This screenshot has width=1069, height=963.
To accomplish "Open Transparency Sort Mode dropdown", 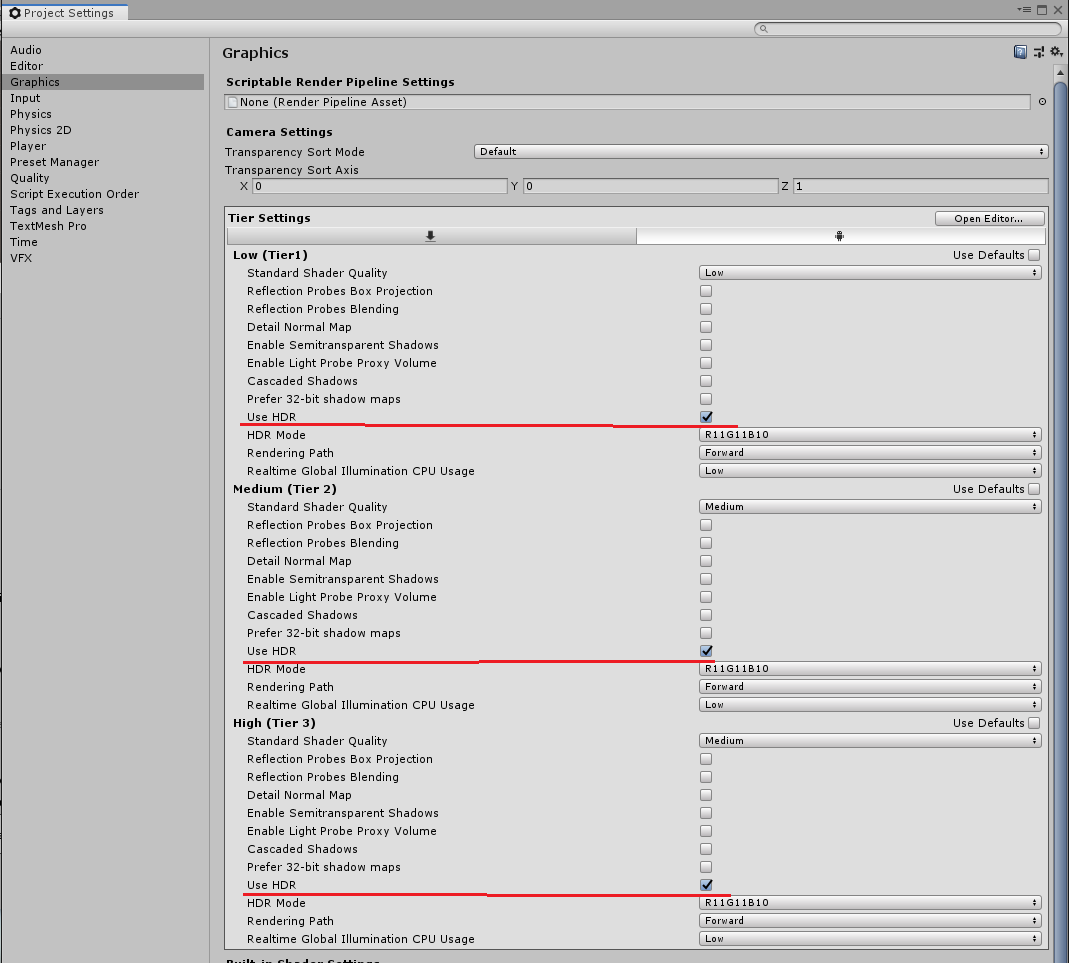I will (x=761, y=151).
